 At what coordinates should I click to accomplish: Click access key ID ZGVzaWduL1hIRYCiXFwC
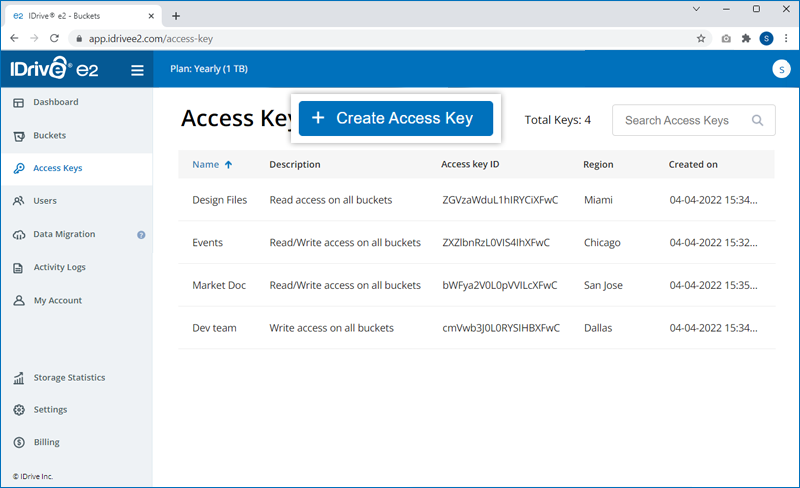[x=500, y=200]
